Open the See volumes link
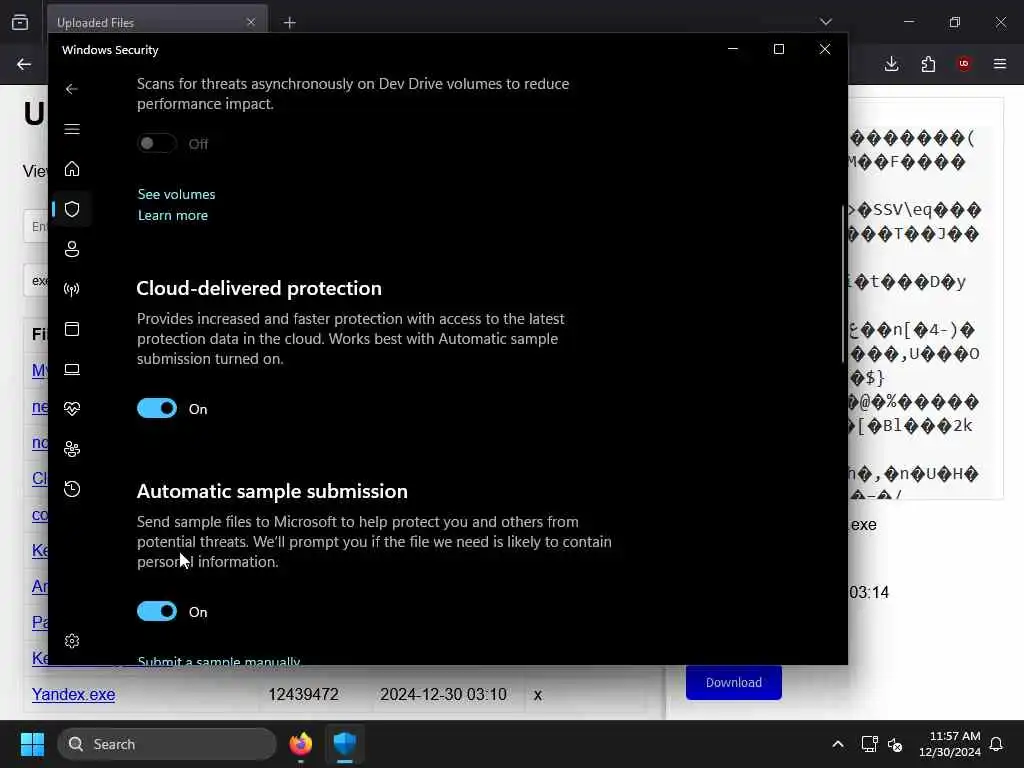Viewport: 1024px width, 768px height. coord(176,195)
